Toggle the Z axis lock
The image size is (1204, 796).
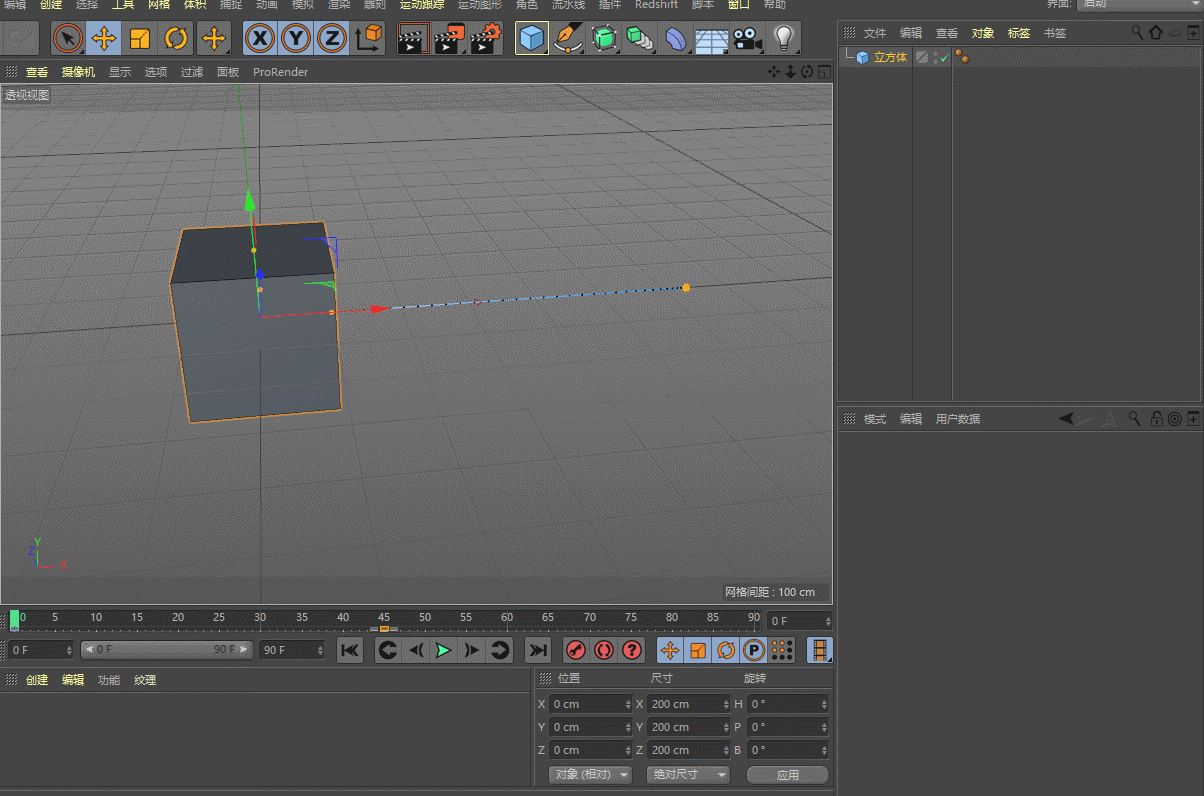331,39
